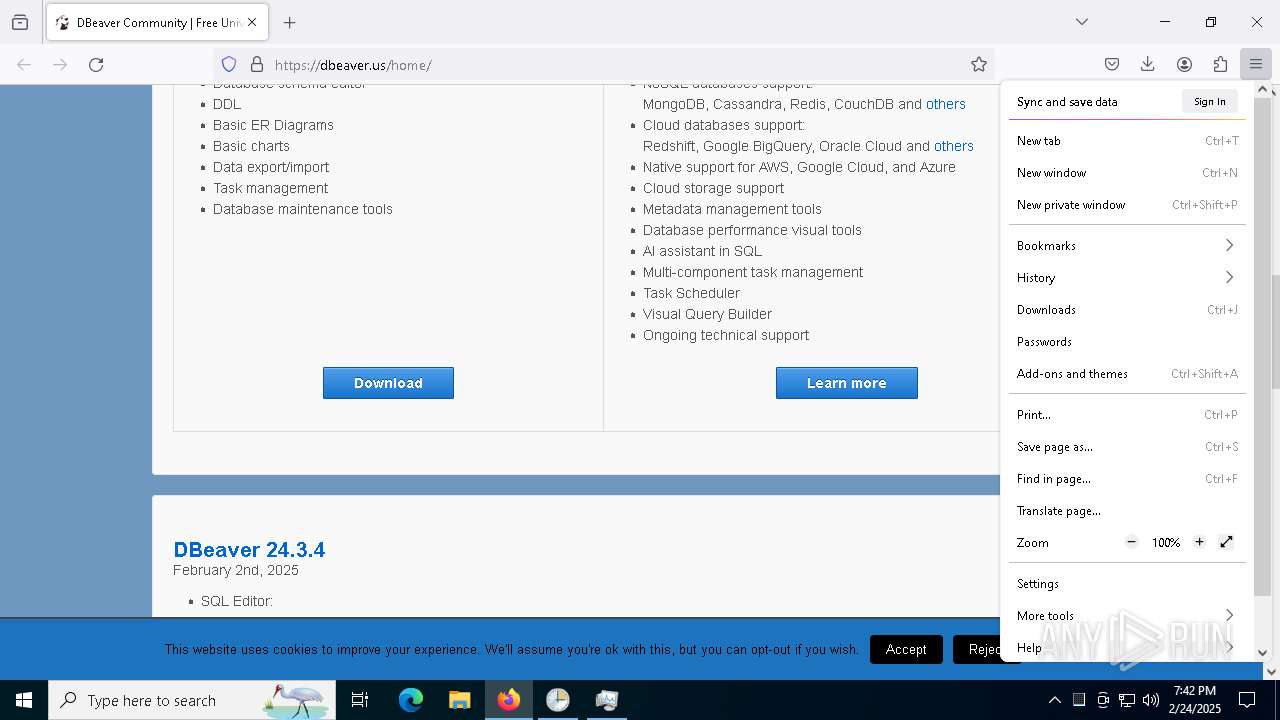1280x720 pixels.
Task: Click the Download button for Community edition
Action: click(388, 383)
